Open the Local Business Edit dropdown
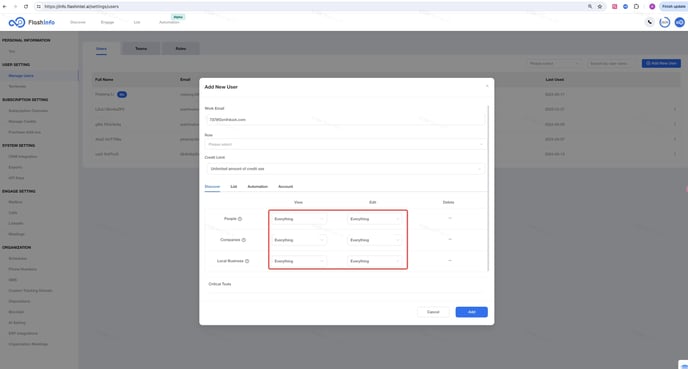 pos(374,261)
